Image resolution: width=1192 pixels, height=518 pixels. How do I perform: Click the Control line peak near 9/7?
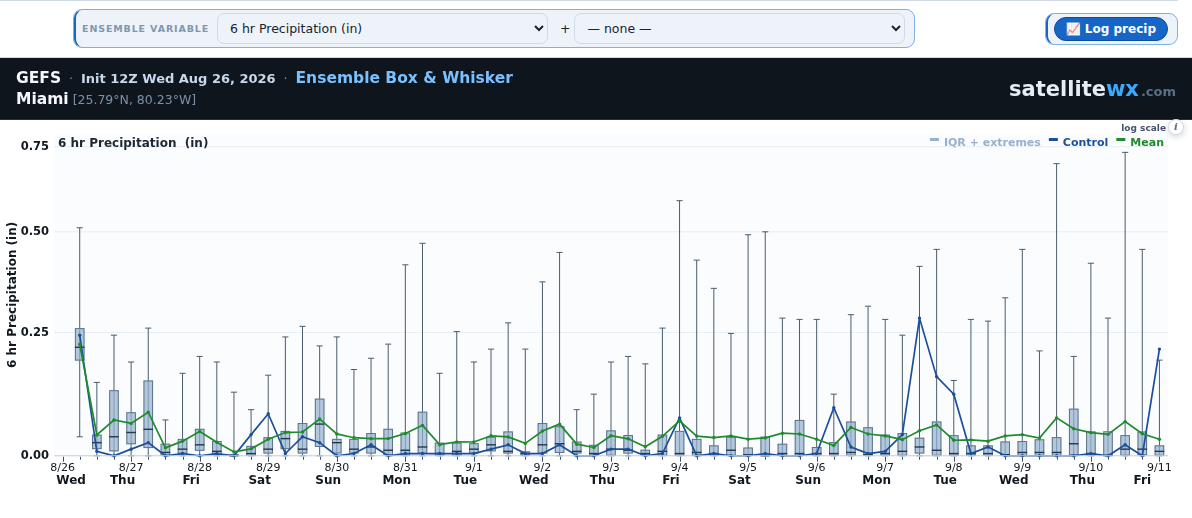point(919,318)
